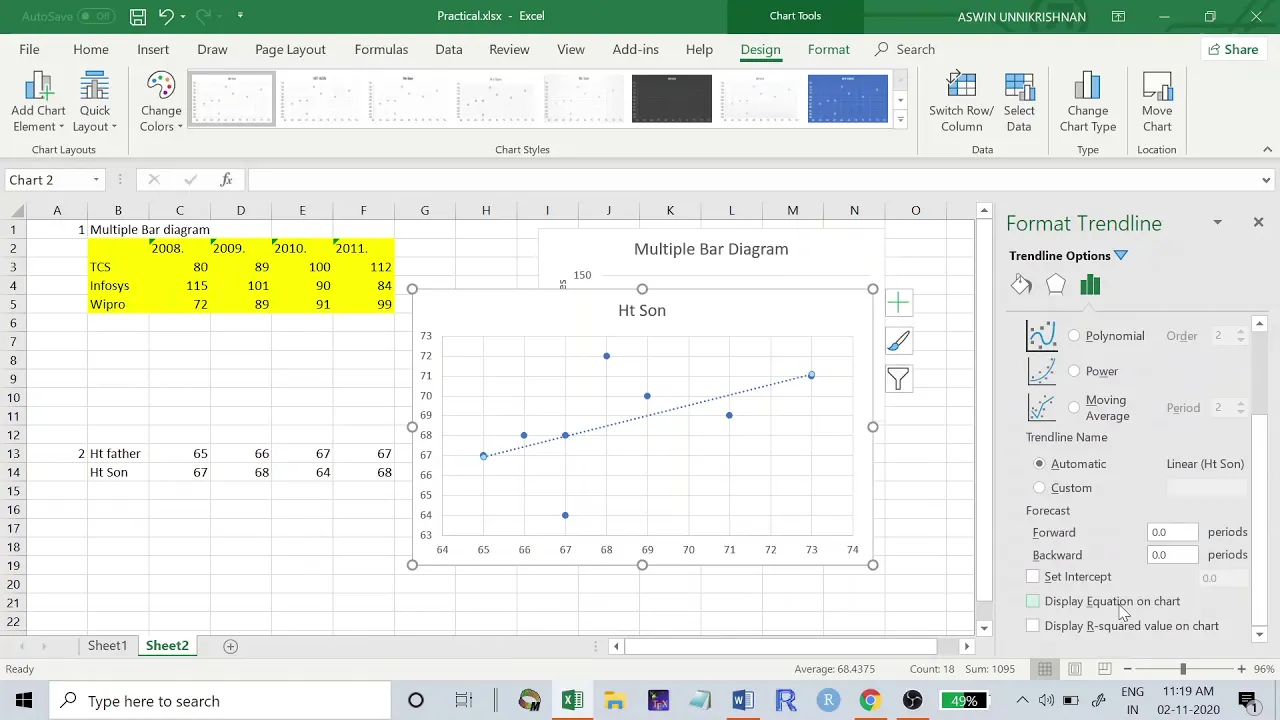1280x720 pixels.
Task: Open File Explorer from taskbar
Action: coord(614,700)
